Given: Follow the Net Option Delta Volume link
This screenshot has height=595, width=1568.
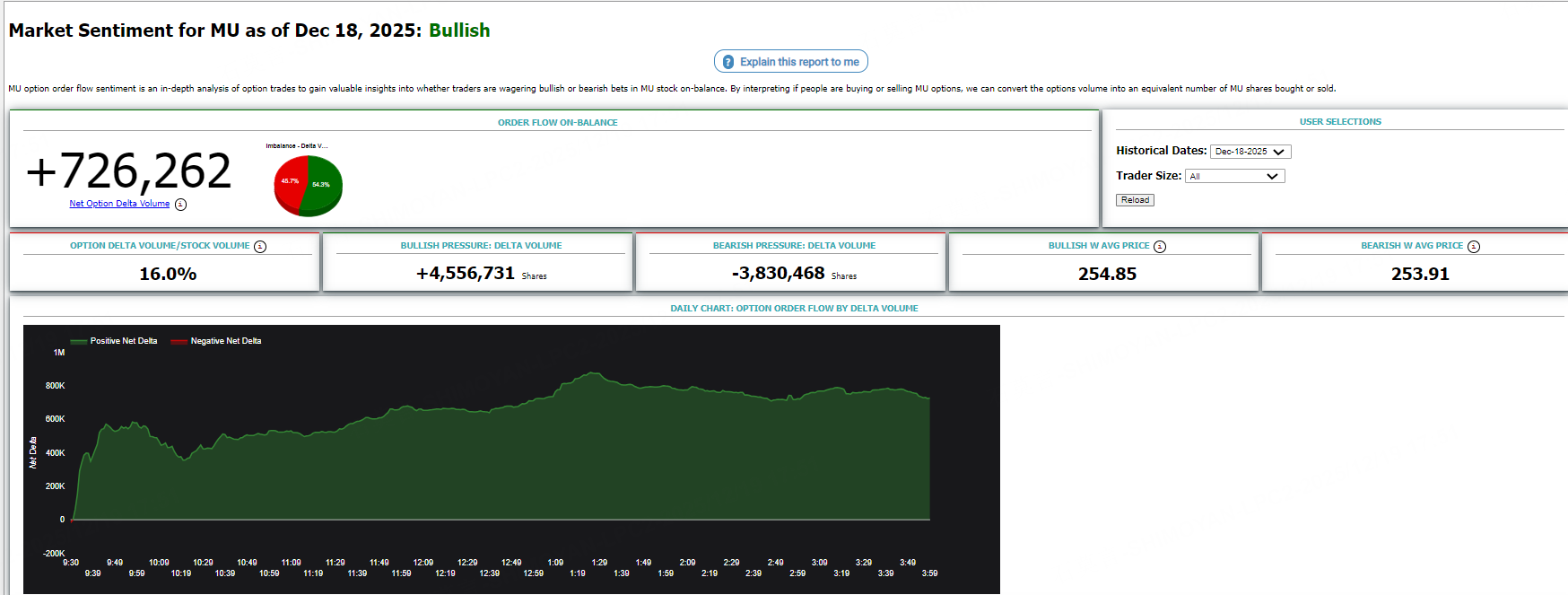Looking at the screenshot, I should [119, 204].
